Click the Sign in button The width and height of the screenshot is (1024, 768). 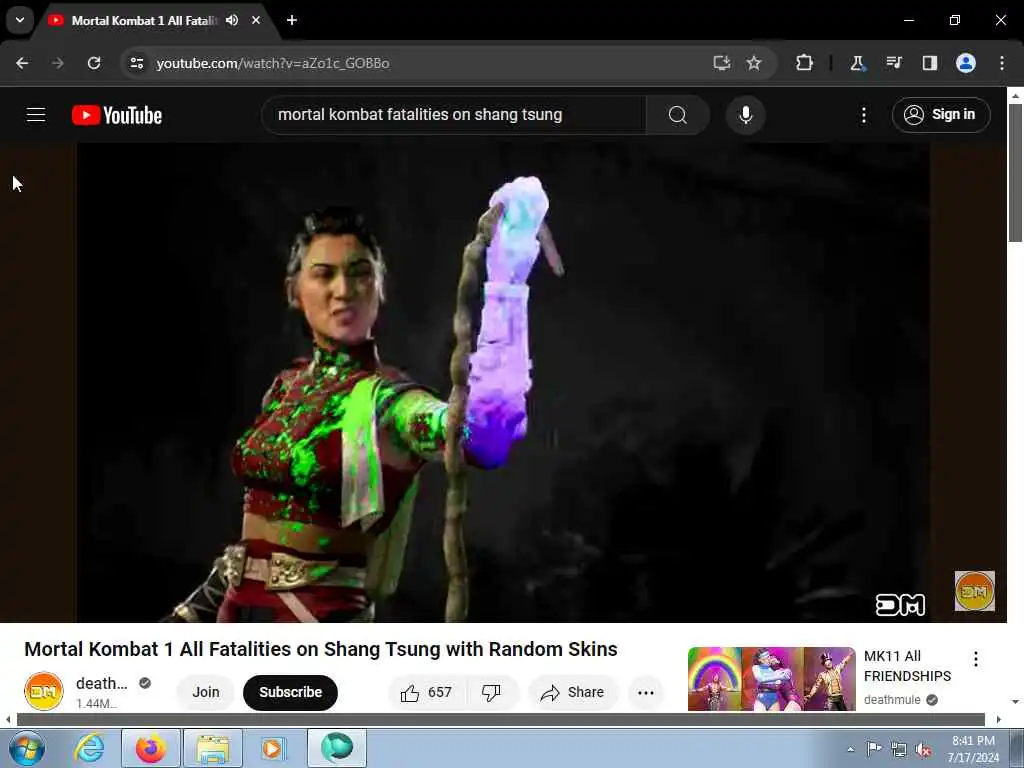(940, 115)
